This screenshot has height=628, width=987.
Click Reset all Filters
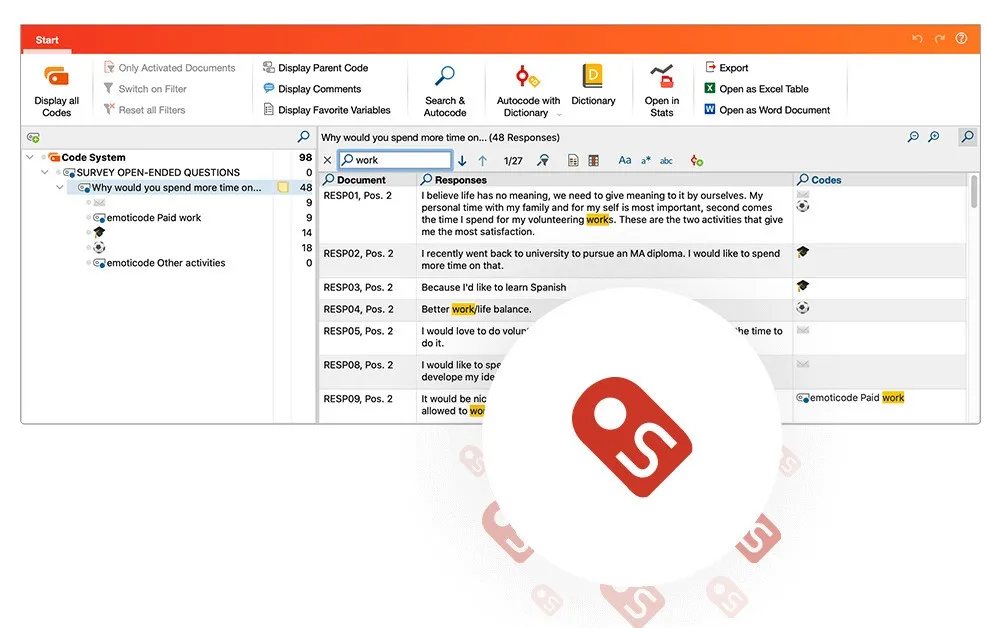coord(144,109)
